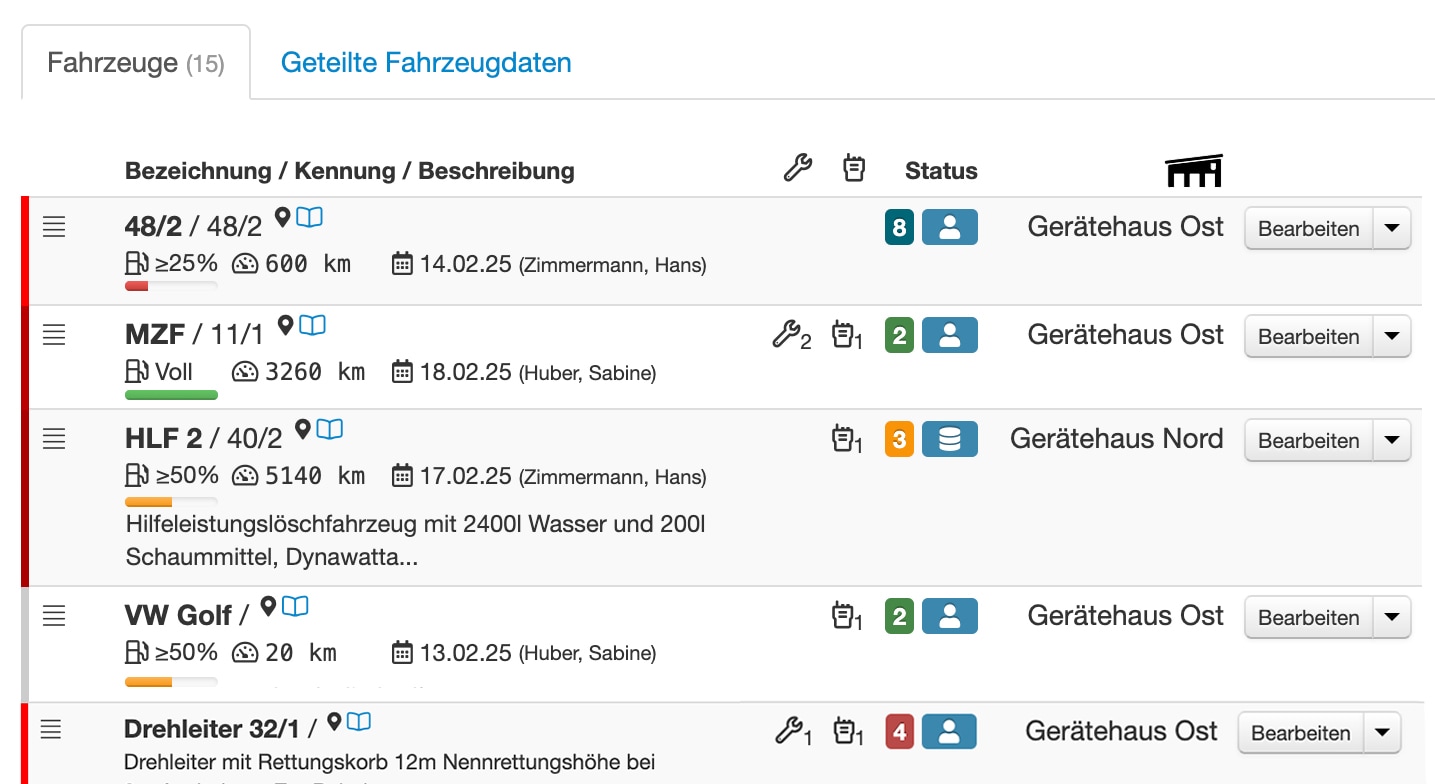Open the Bearbeiten dropdown arrow on MZF row
Viewport: 1435px width, 784px height.
click(x=1392, y=336)
